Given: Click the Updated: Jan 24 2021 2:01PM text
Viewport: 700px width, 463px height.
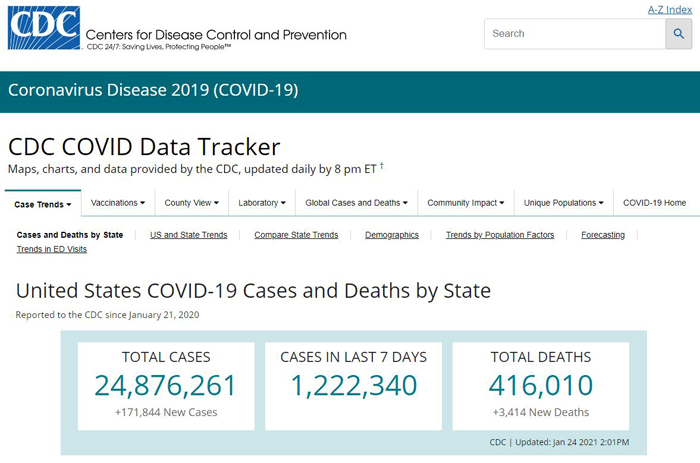Looking at the screenshot, I should (x=572, y=442).
